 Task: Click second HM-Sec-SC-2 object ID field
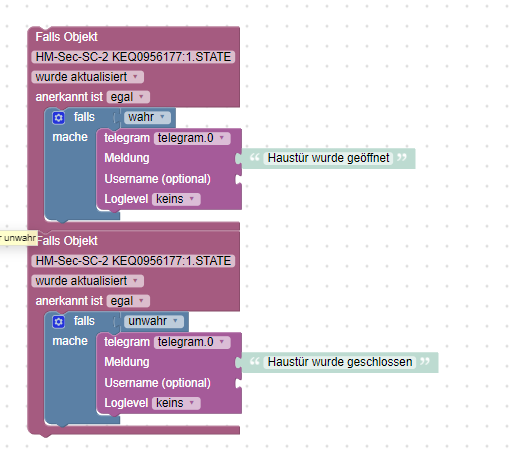pyautogui.click(x=133, y=261)
